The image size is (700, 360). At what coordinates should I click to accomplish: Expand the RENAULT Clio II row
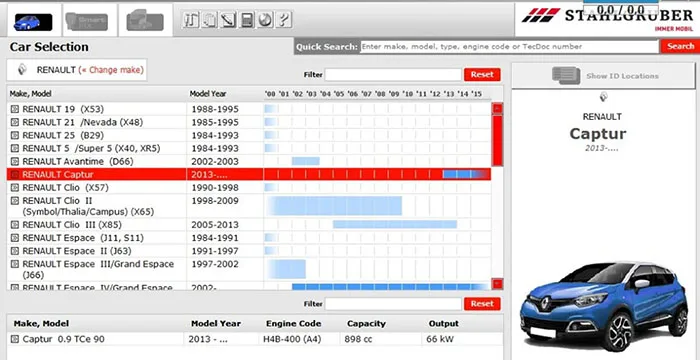tap(15, 201)
